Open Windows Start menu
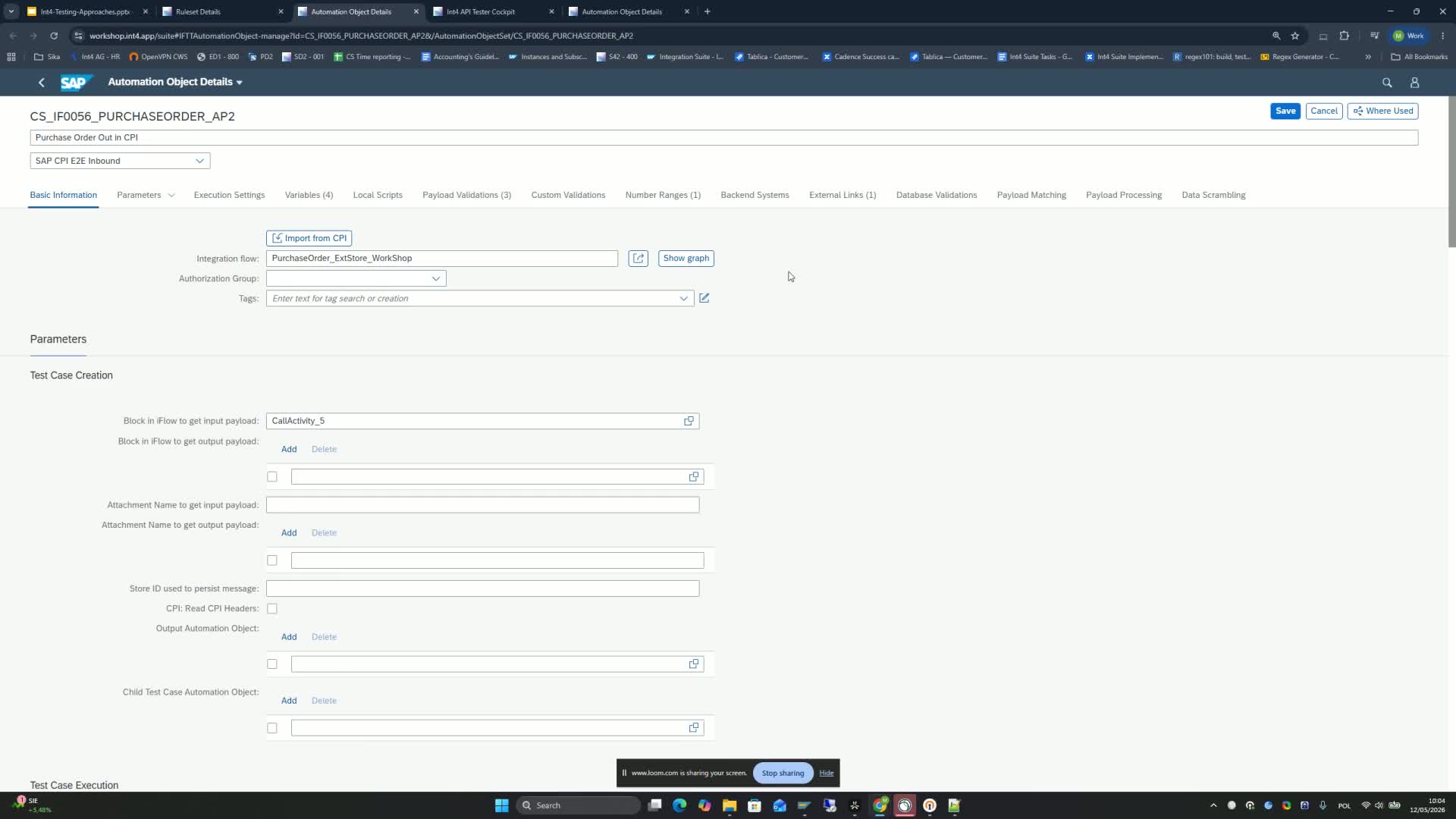Viewport: 1456px width, 819px height. coord(501,805)
